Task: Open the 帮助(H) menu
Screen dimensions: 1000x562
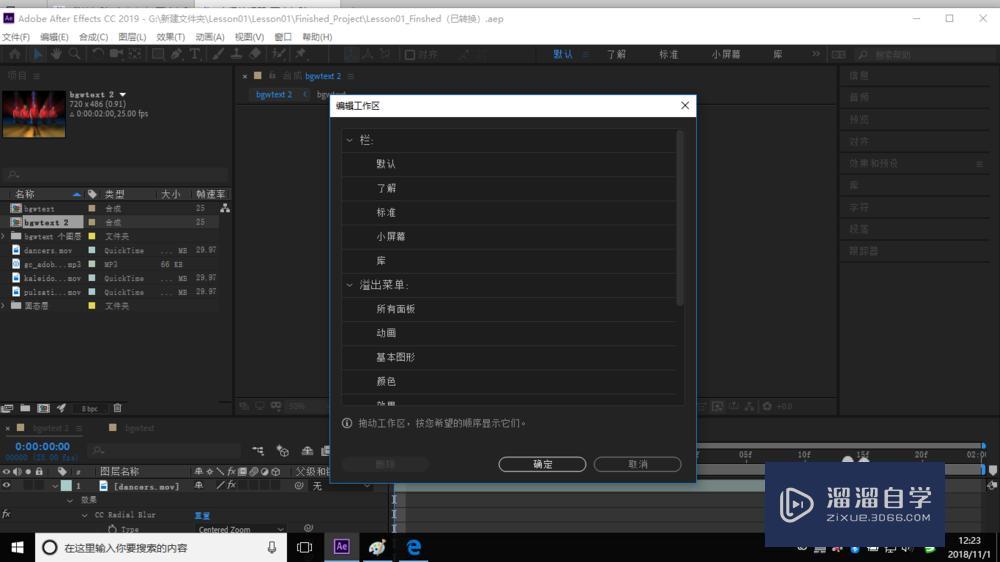Action: [317, 37]
